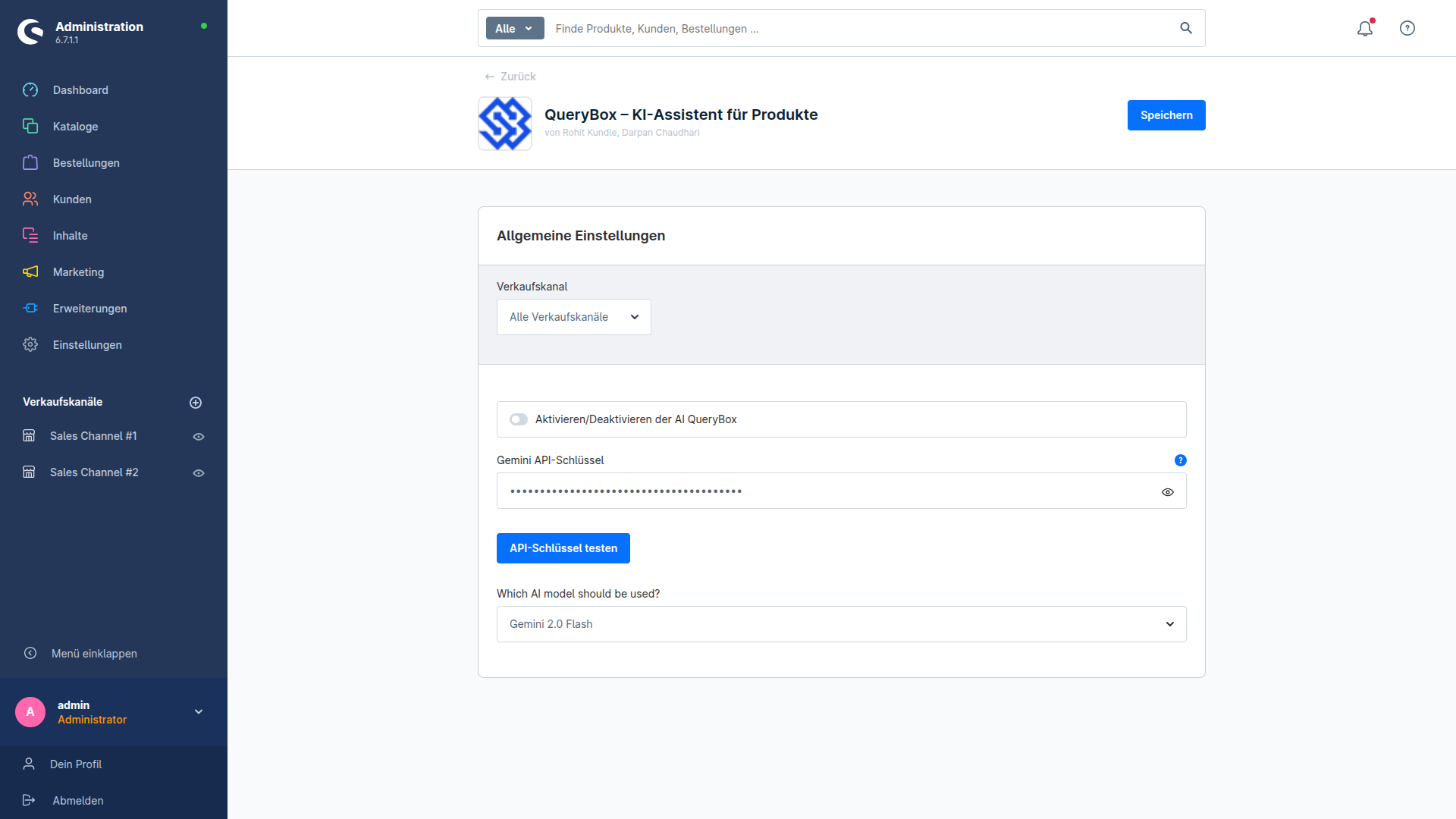Click the Inhalte layout icon

30,236
